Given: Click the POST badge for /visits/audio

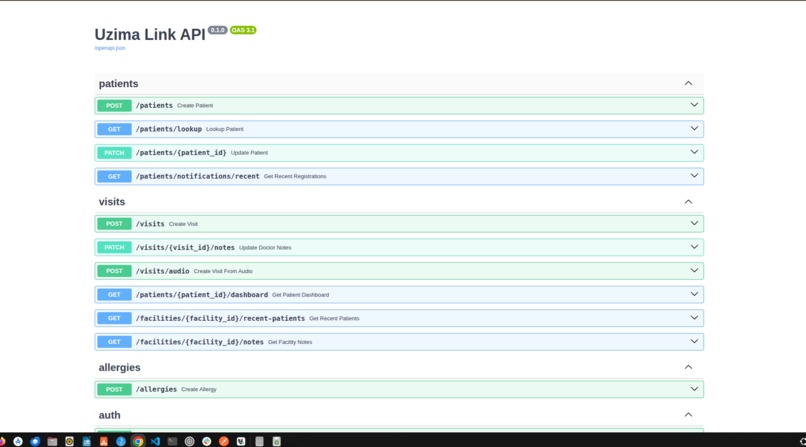Looking at the screenshot, I should tap(114, 271).
